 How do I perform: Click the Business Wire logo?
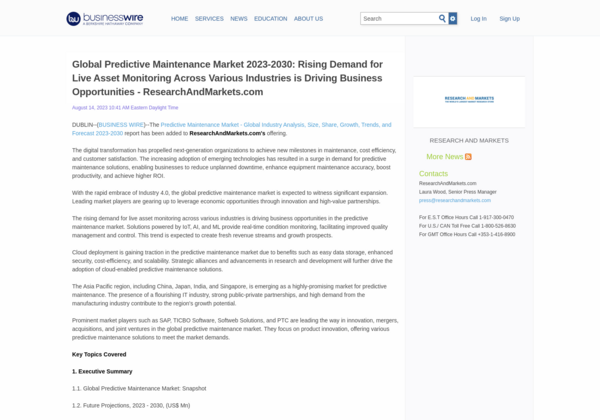(104, 19)
